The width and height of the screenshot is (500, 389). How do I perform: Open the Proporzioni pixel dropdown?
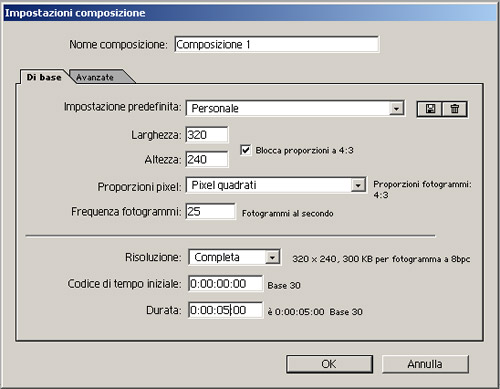[x=276, y=185]
